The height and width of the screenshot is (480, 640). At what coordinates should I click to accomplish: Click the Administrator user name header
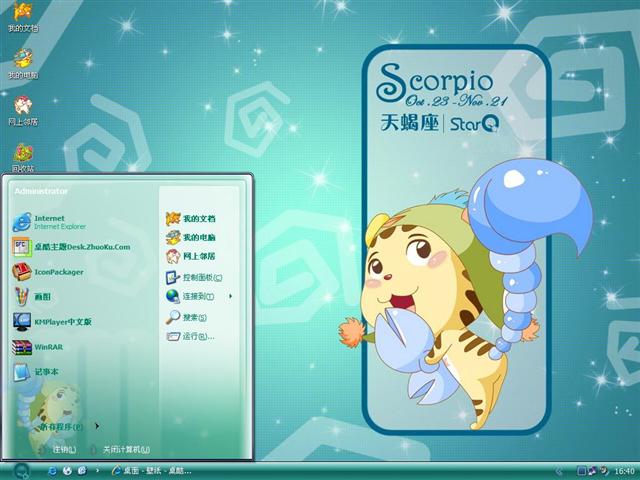tap(41, 191)
